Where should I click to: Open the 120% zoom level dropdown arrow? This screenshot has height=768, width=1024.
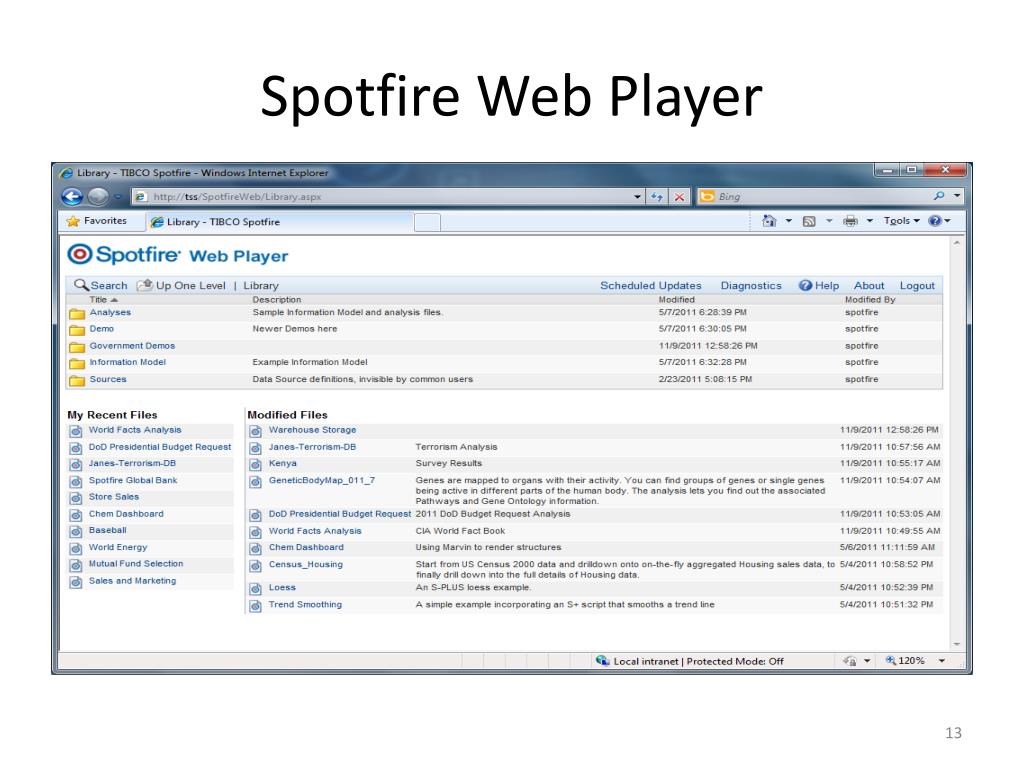[942, 660]
